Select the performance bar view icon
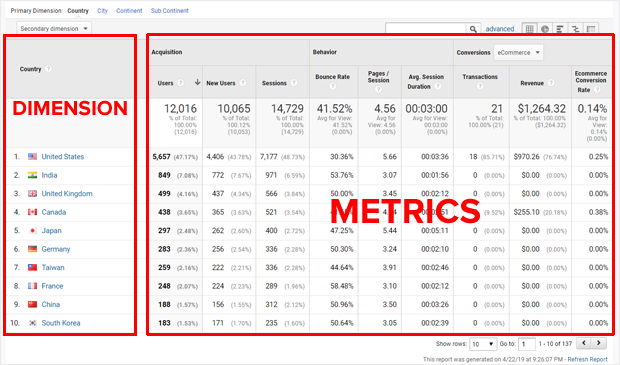The image size is (620, 365). [560, 29]
